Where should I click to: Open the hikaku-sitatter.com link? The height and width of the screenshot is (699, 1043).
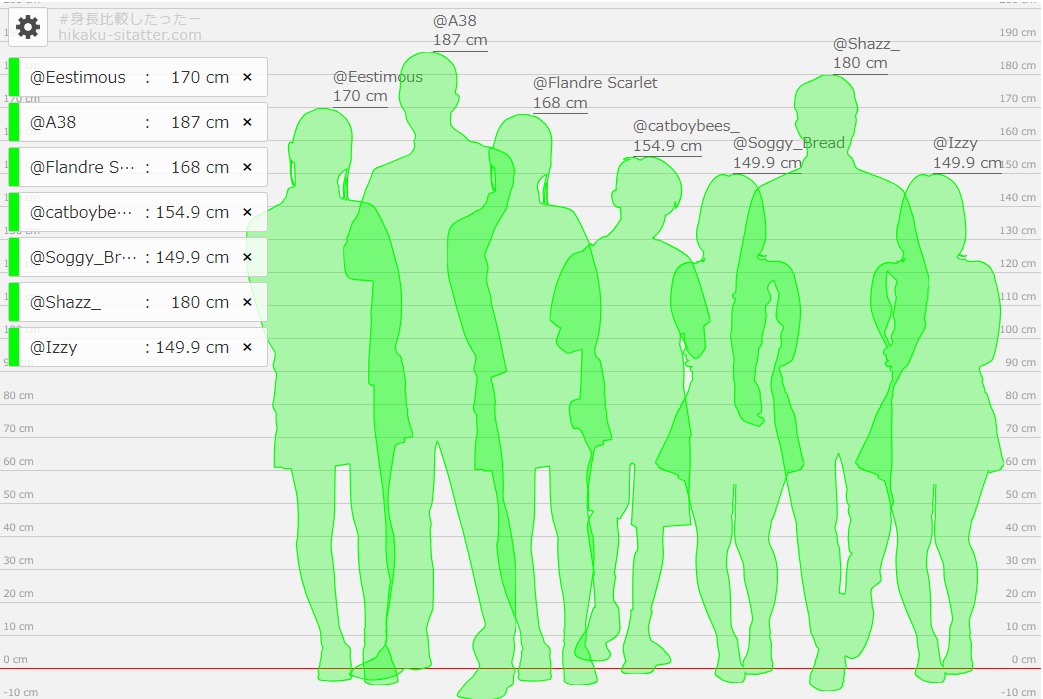[x=130, y=35]
